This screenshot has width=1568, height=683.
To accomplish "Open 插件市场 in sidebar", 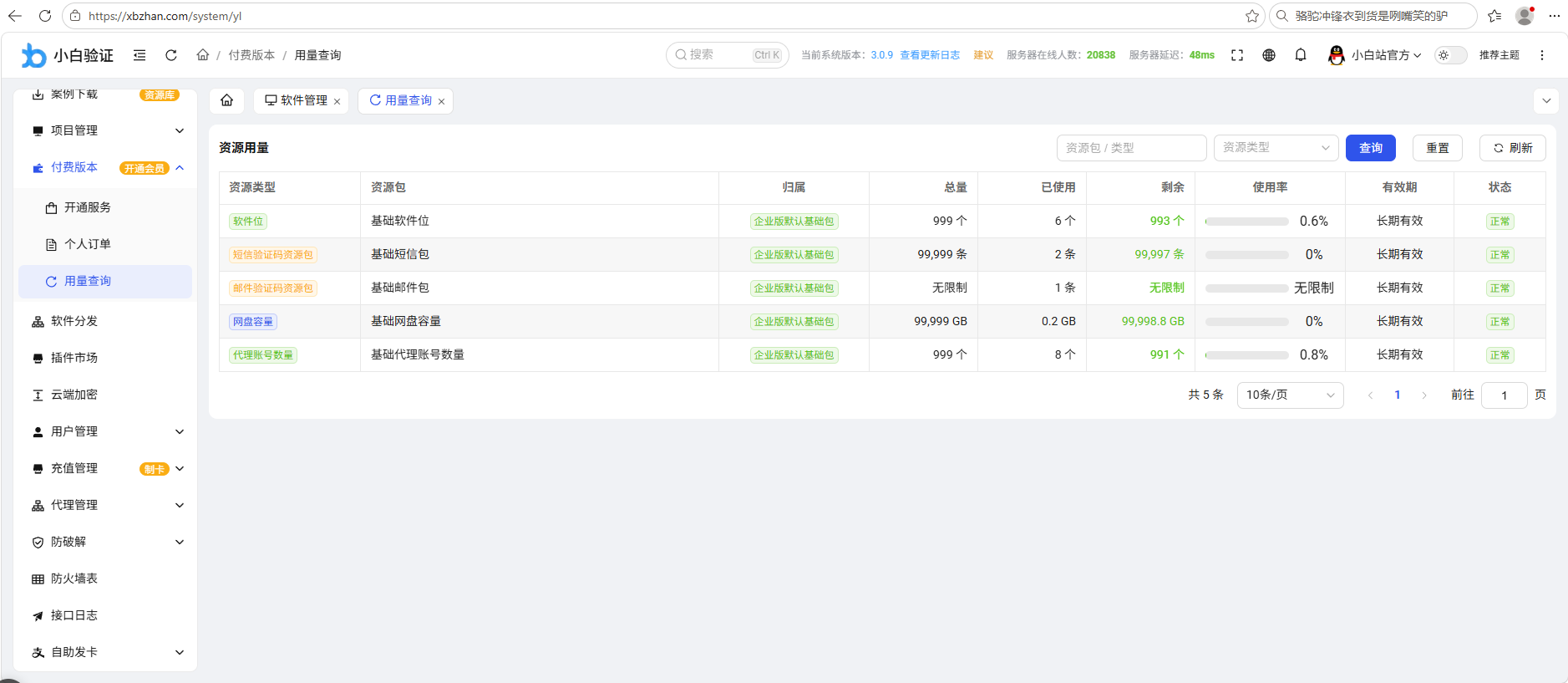I will tap(105, 358).
